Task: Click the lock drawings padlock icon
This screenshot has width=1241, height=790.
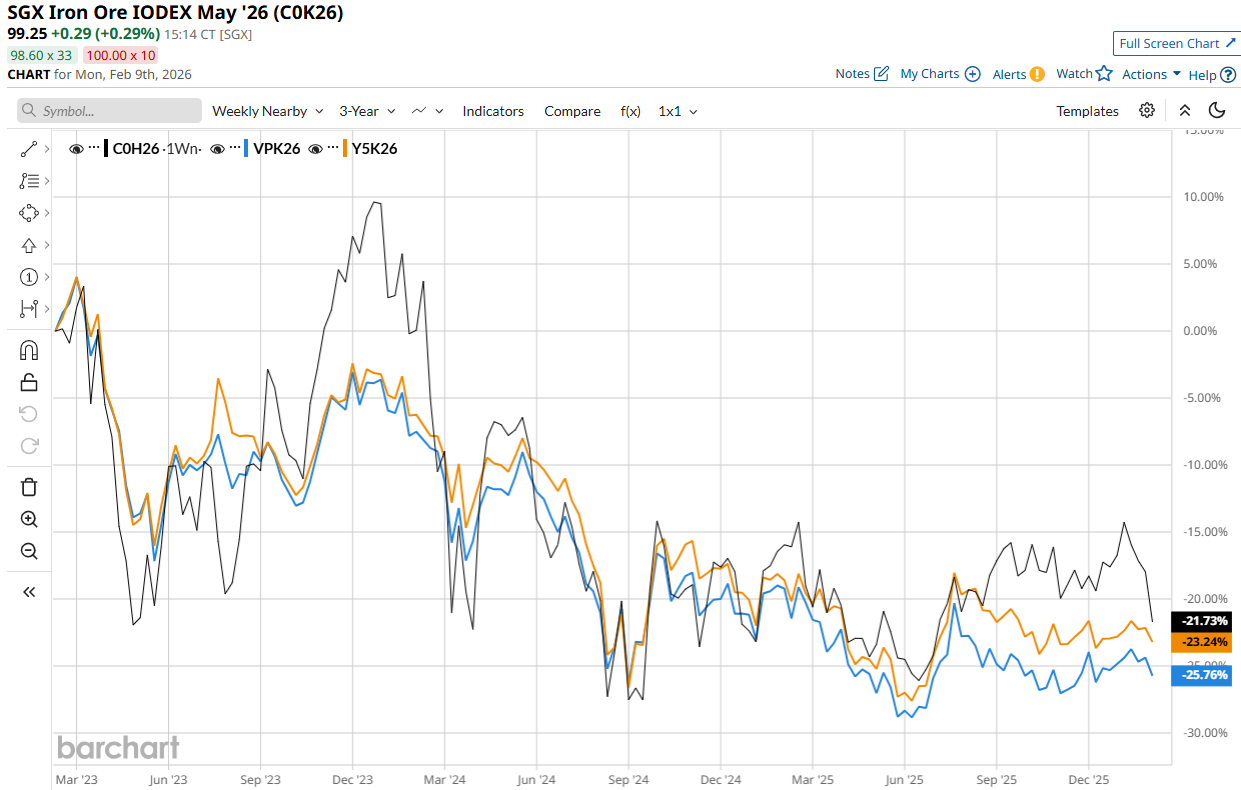Action: [28, 382]
